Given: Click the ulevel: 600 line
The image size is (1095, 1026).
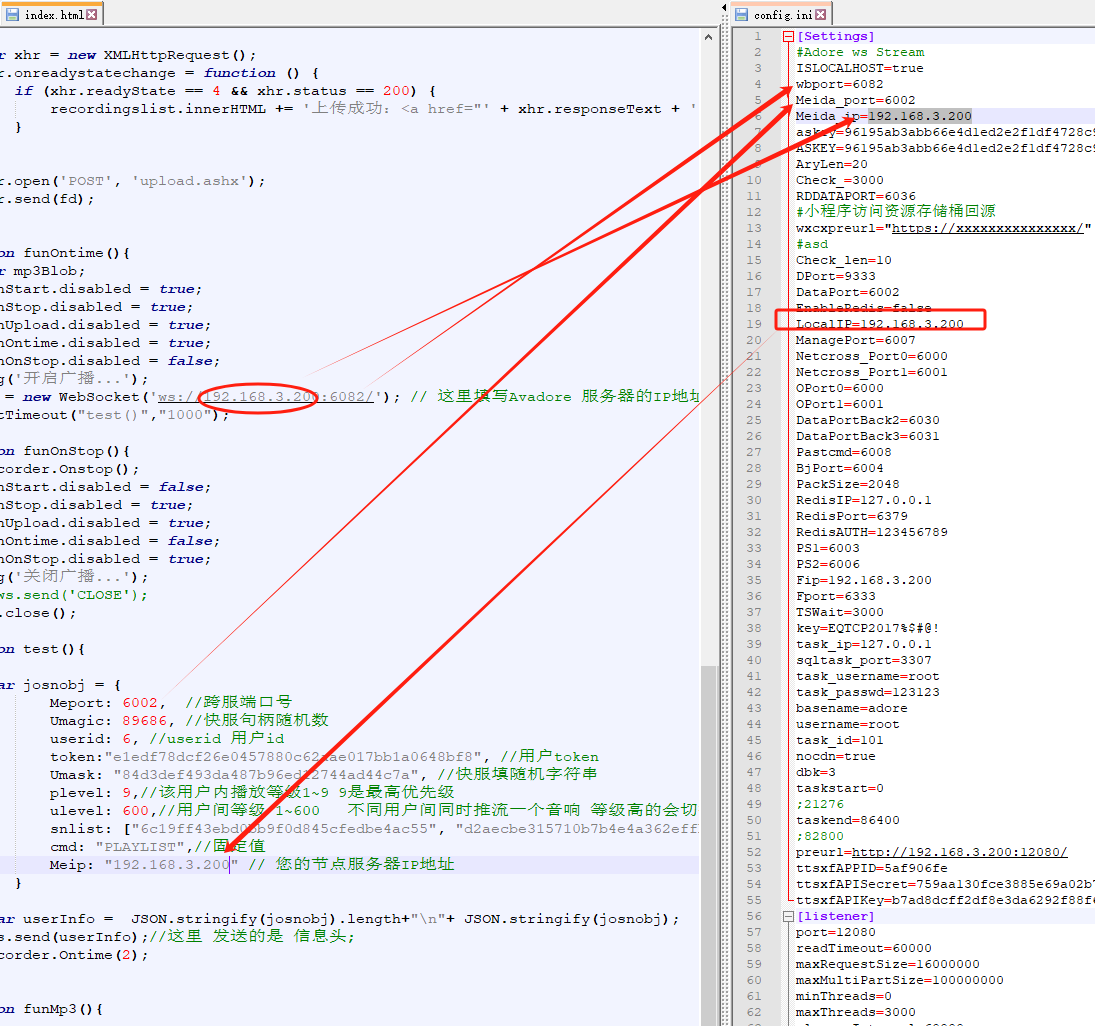Looking at the screenshot, I should (x=373, y=811).
